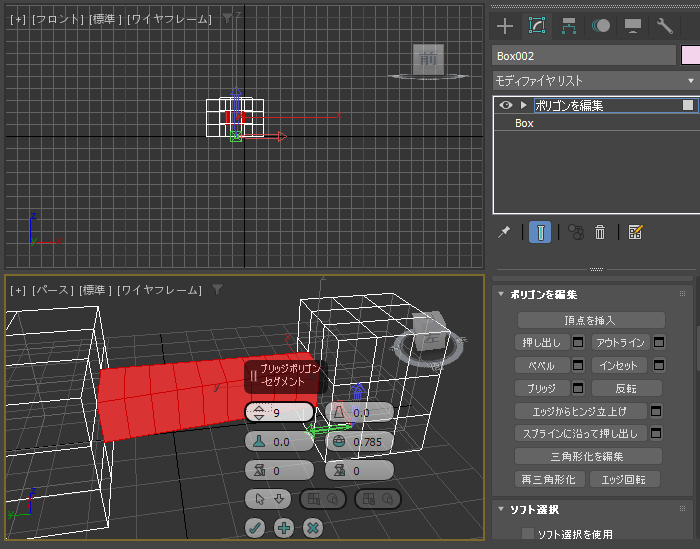Open the Display panel tab
This screenshot has width=700, height=549.
point(633,26)
